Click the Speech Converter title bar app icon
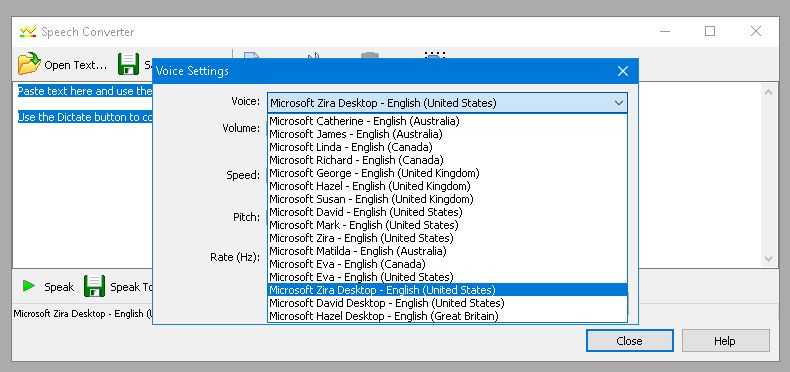 point(28,32)
